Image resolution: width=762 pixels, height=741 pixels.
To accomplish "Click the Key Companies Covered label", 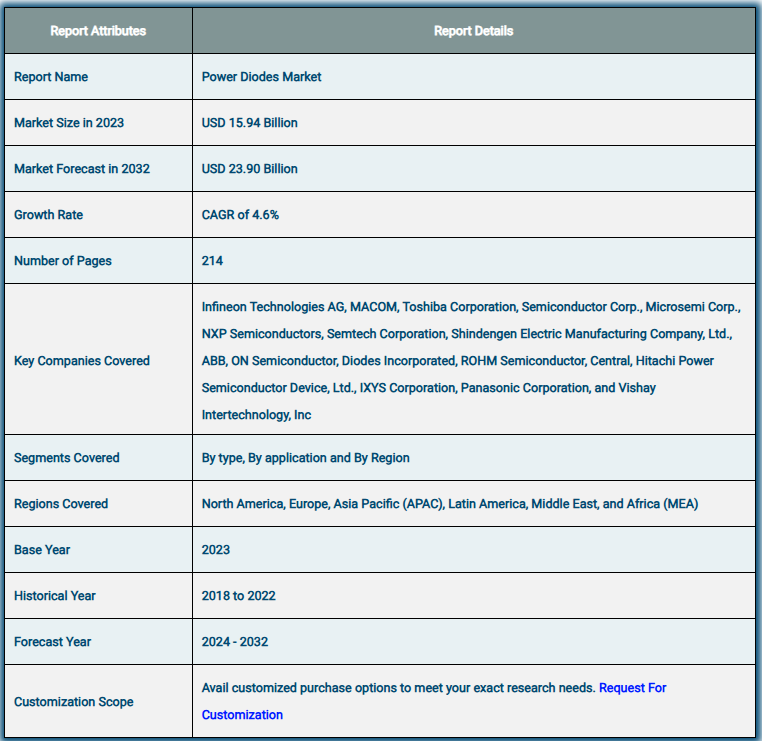I will pyautogui.click(x=82, y=361).
